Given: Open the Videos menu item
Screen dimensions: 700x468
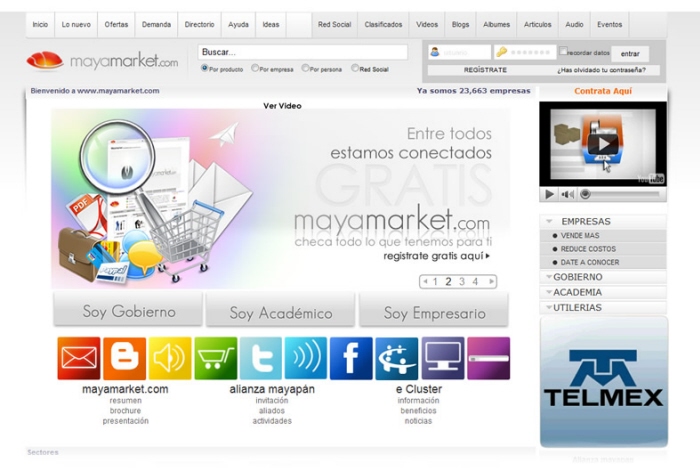Looking at the screenshot, I should click(427, 25).
